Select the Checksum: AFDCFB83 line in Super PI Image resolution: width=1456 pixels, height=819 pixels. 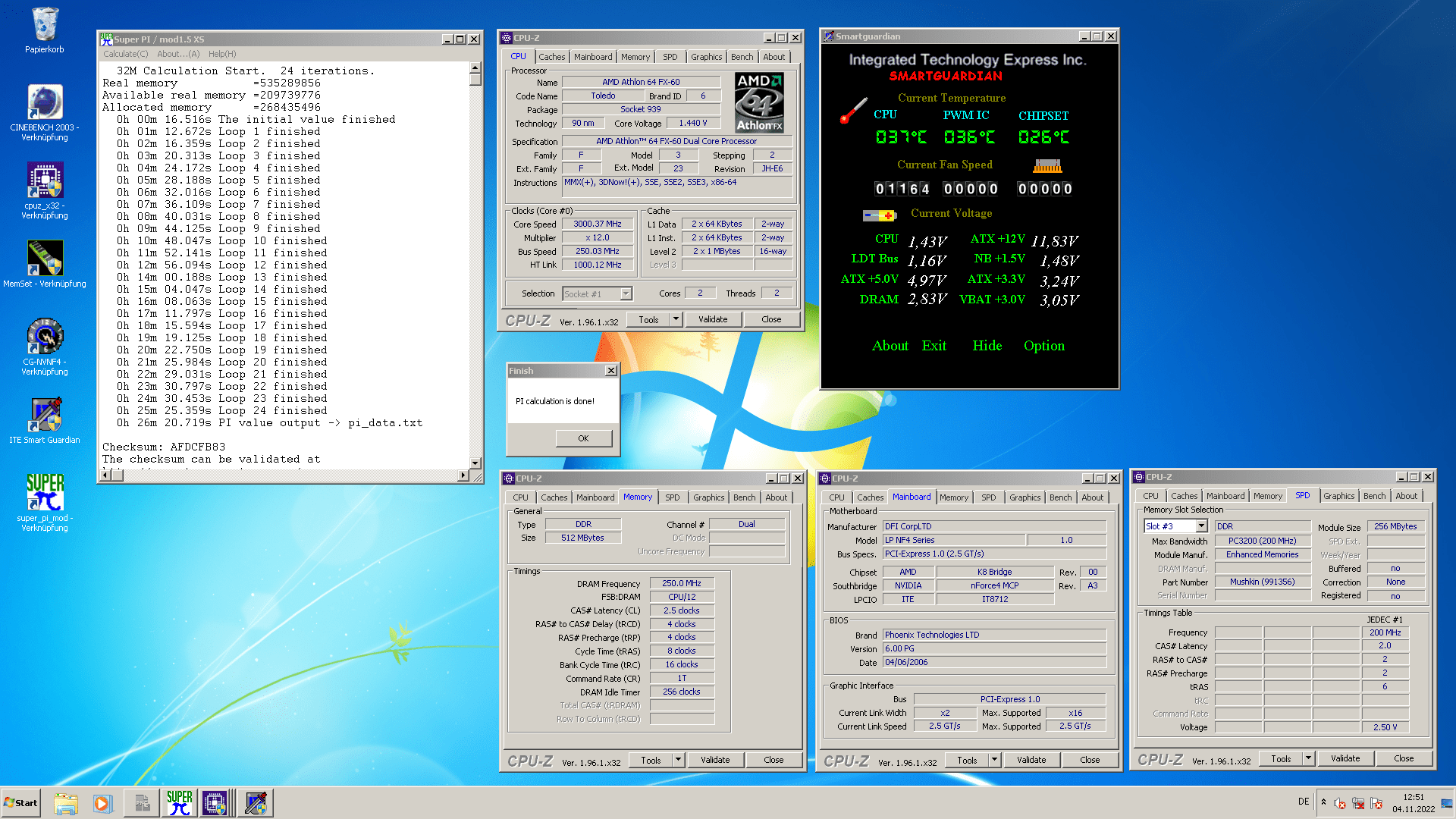164,447
